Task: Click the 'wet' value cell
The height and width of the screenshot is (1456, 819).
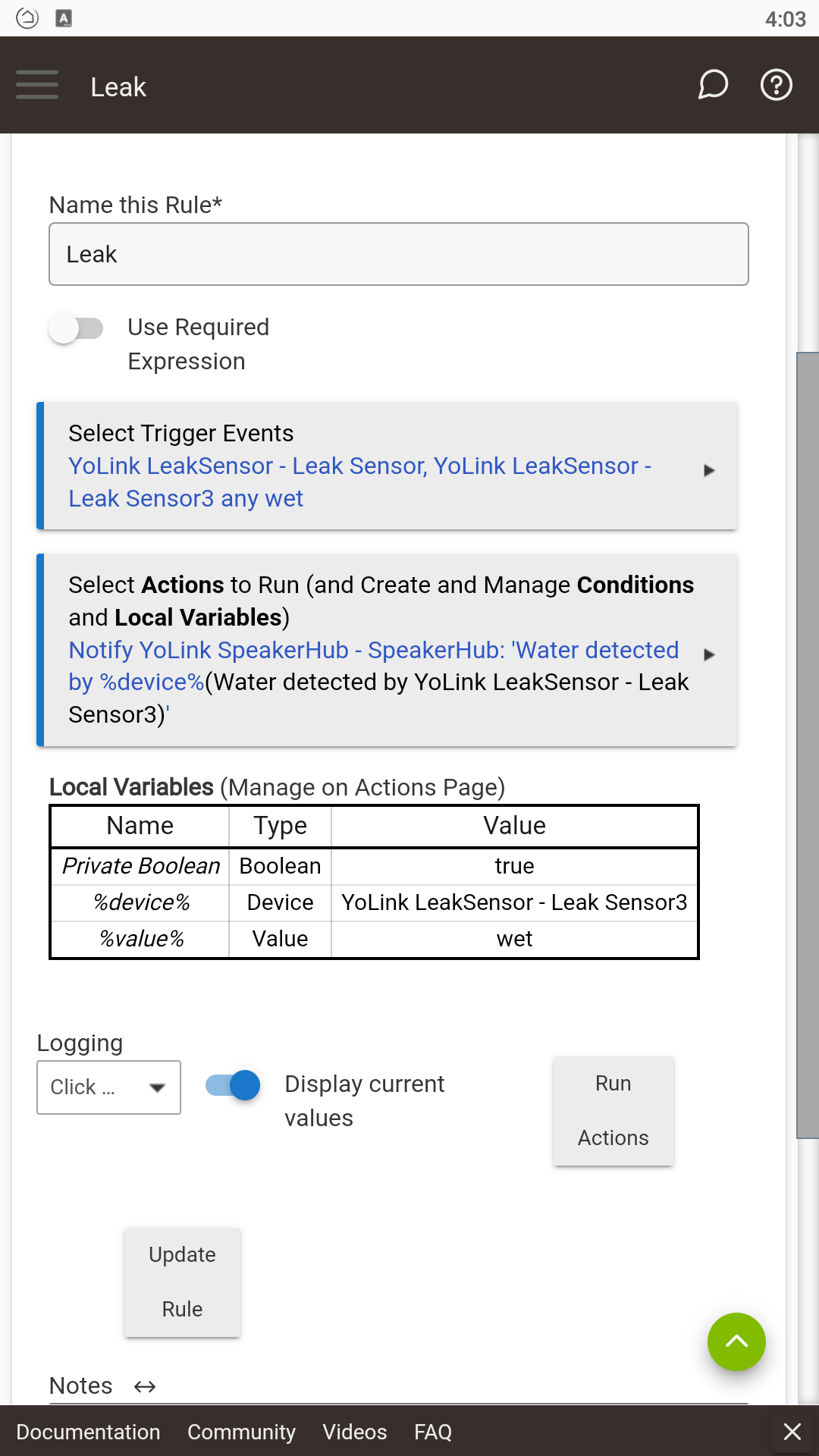Action: coord(514,939)
